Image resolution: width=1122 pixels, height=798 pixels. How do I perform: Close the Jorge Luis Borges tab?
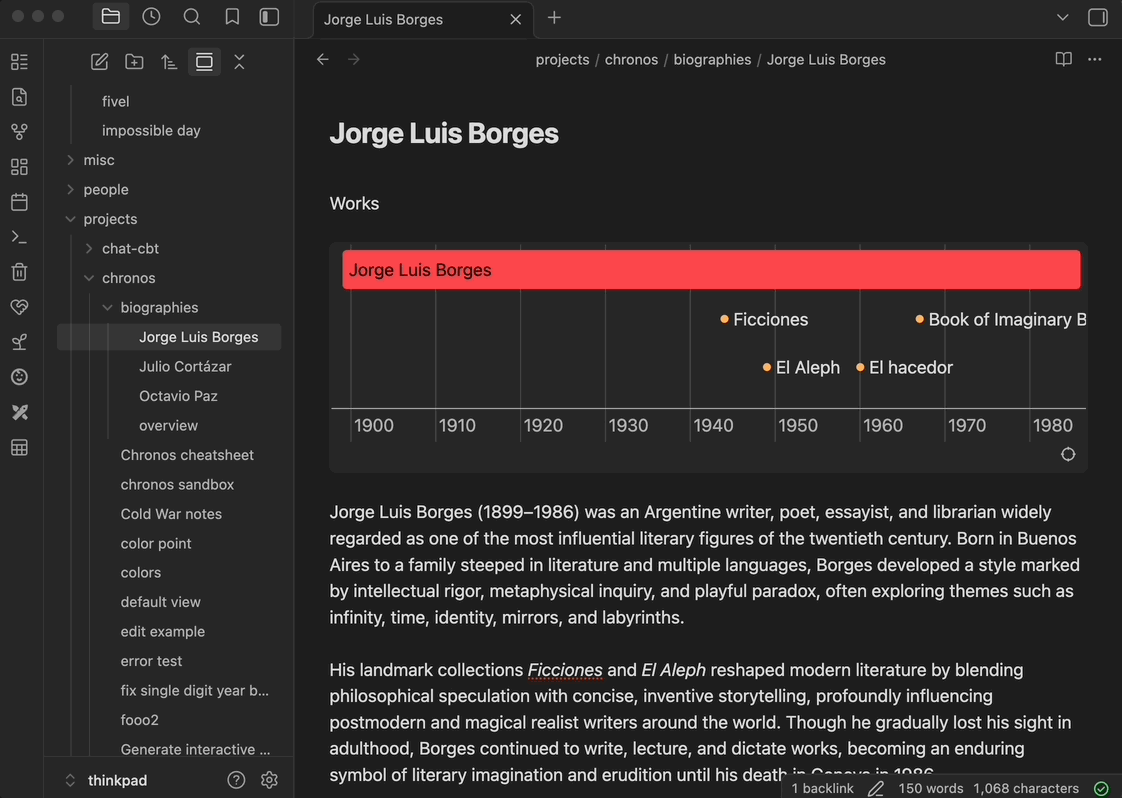(x=515, y=19)
